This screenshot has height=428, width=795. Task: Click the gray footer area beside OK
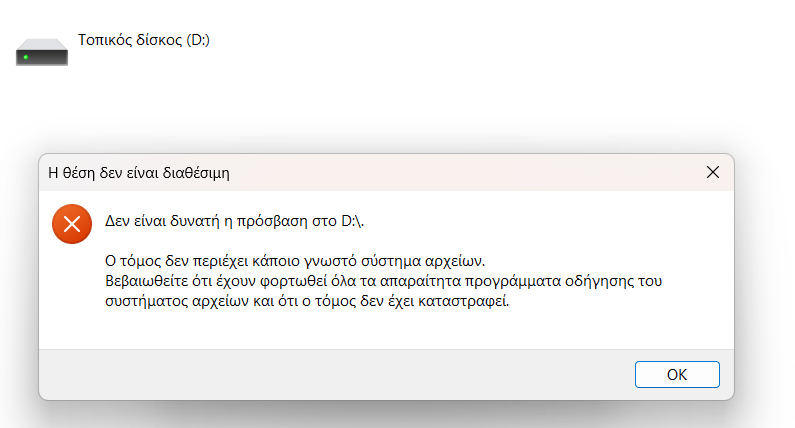click(335, 374)
